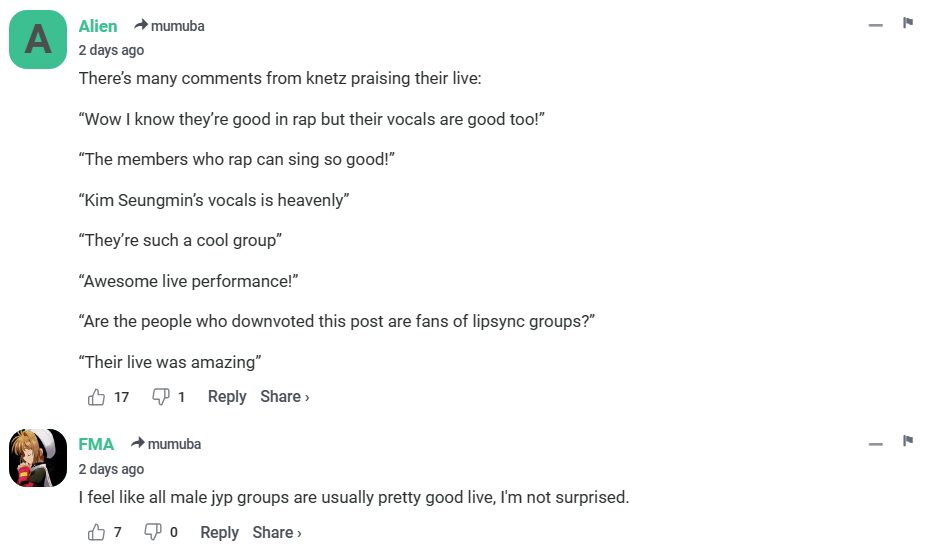Open timestamp permalink on FMA's comment
This screenshot has height=554, width=927.
point(111,469)
